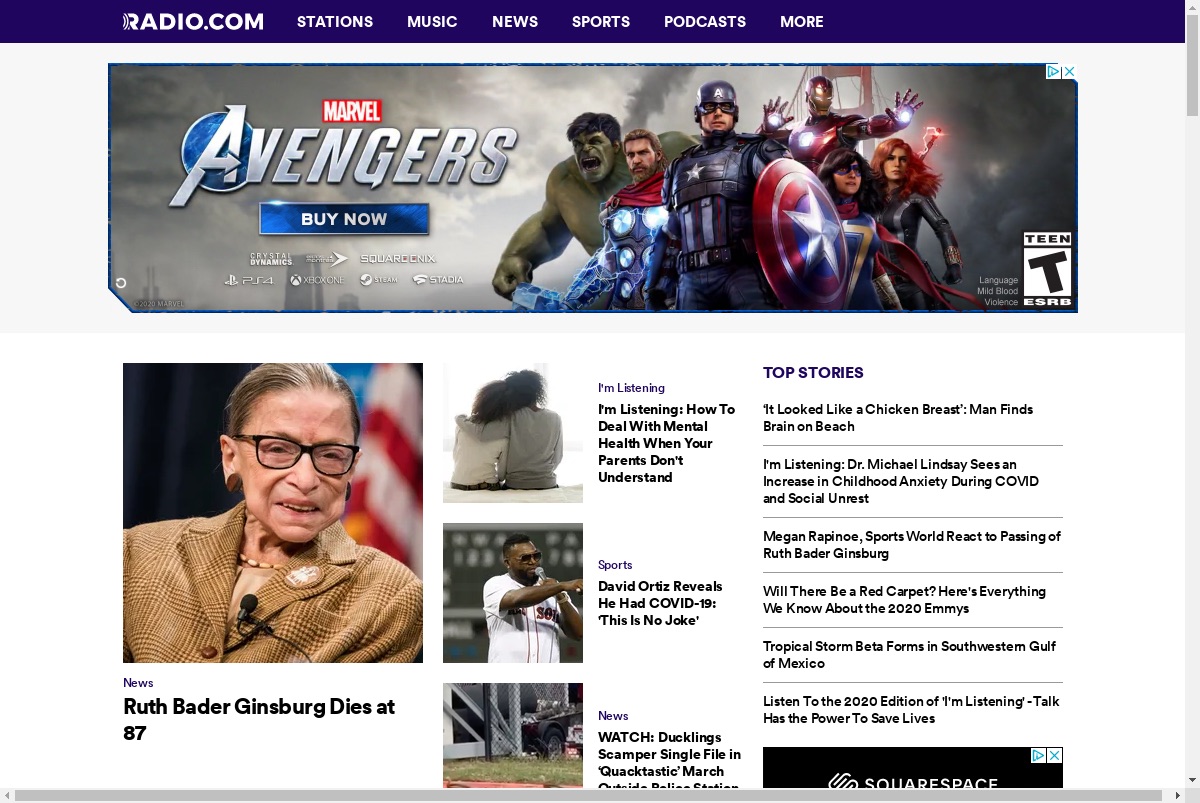This screenshot has height=803, width=1200.
Task: Open 'Talk Has the Power To Save Lives' story
Action: coord(911,709)
